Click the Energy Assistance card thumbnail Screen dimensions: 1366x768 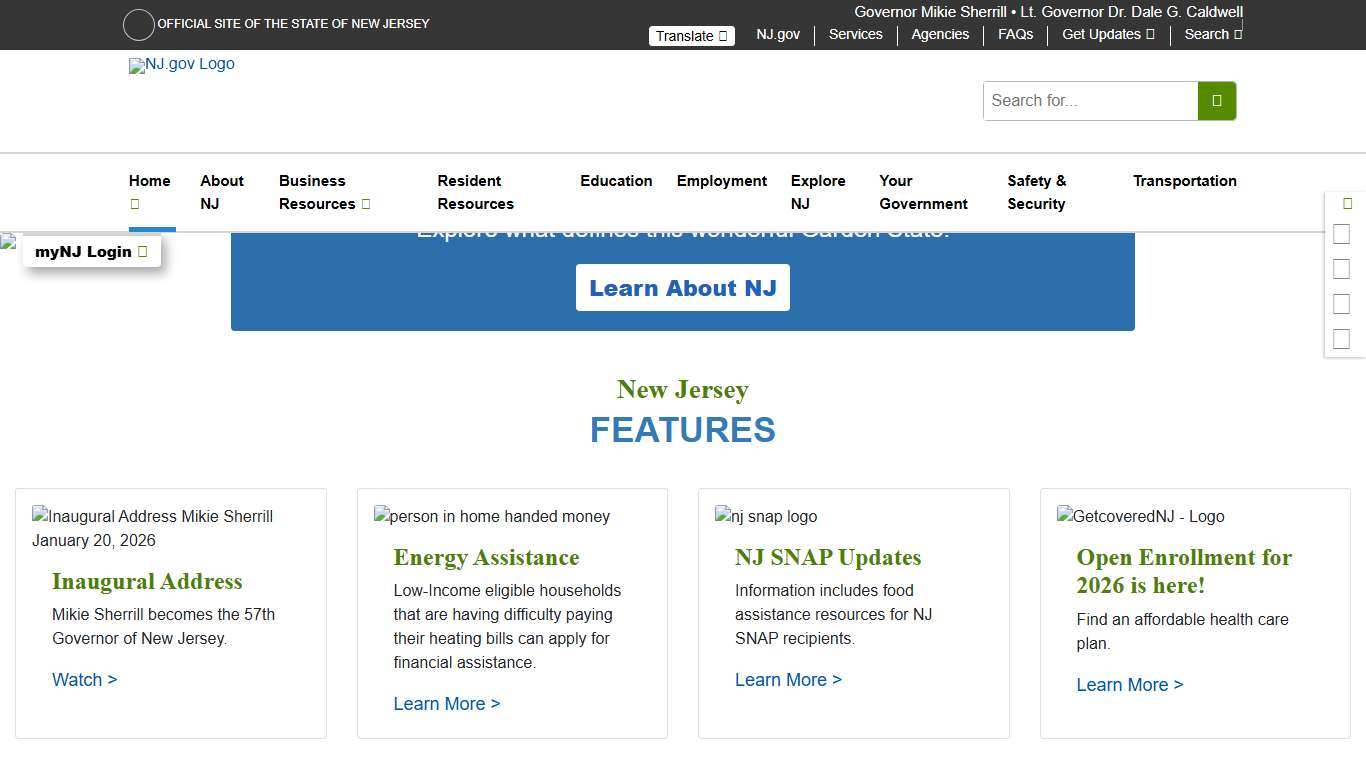(x=491, y=516)
